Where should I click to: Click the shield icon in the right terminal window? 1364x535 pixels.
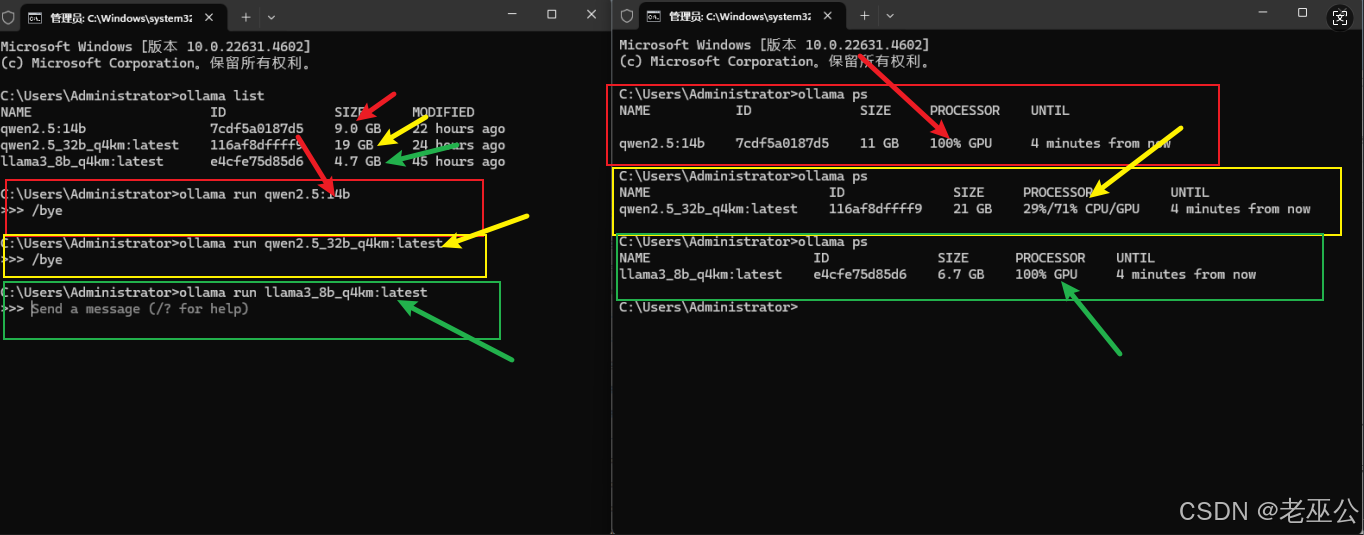pos(628,16)
